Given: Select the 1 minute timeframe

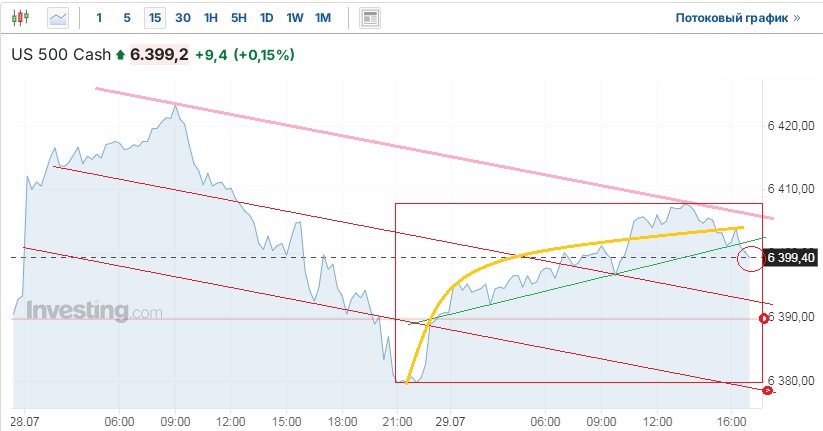Looking at the screenshot, I should (99, 18).
